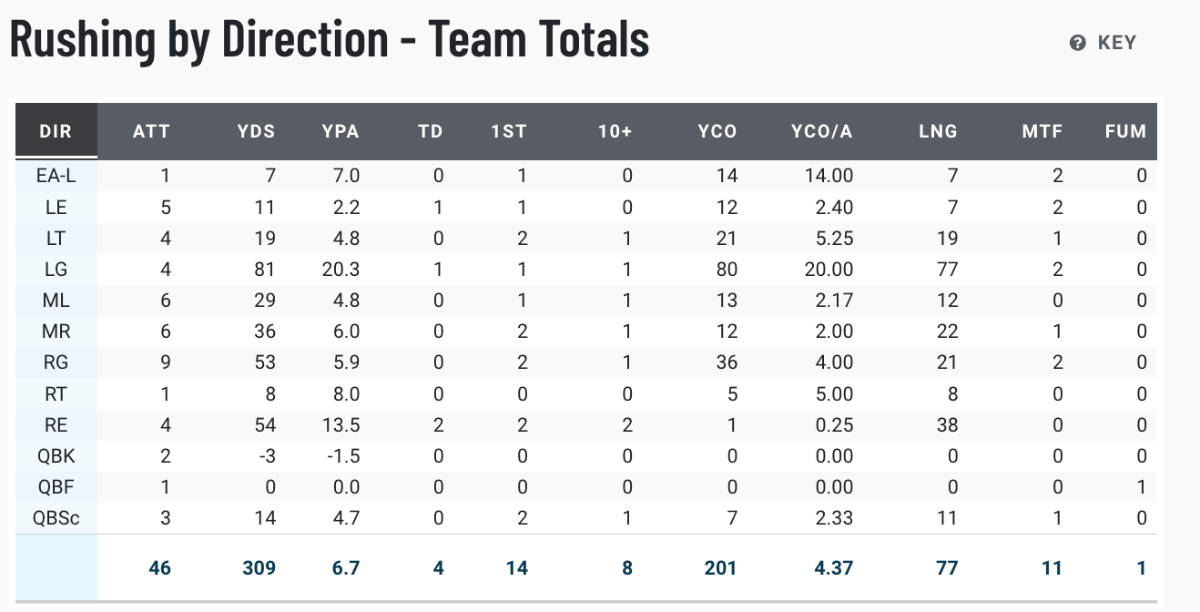Sort by ATT column header
The height and width of the screenshot is (612, 1200).
point(151,131)
